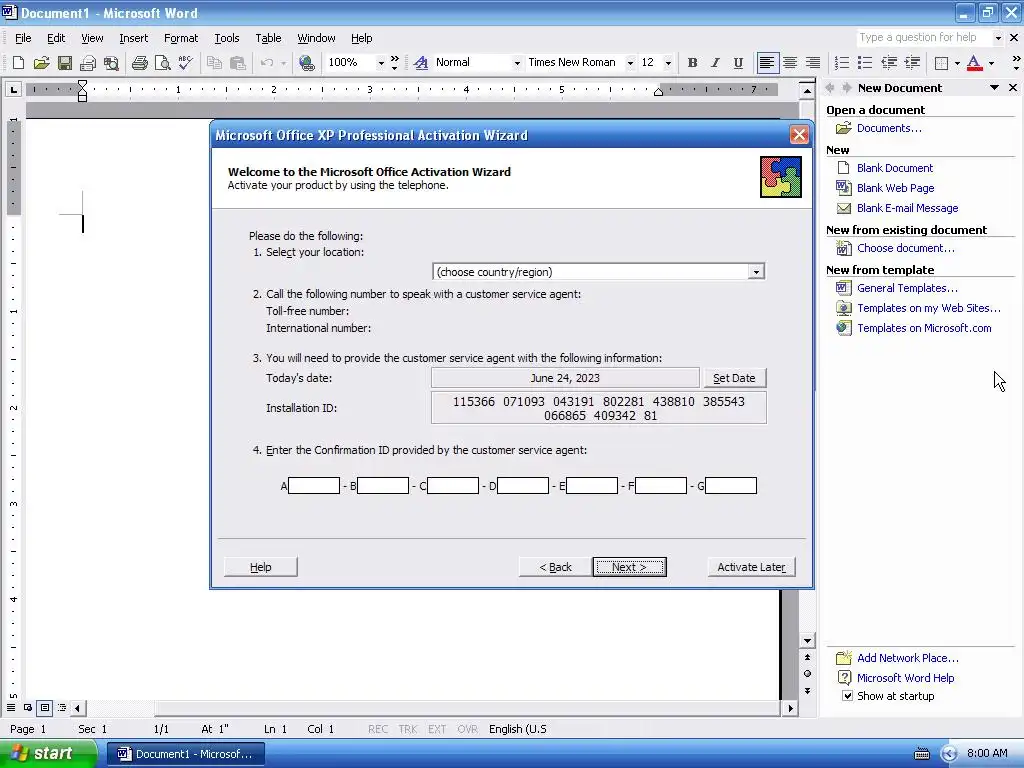
Task: Toggle Underline formatting
Action: [x=738, y=63]
